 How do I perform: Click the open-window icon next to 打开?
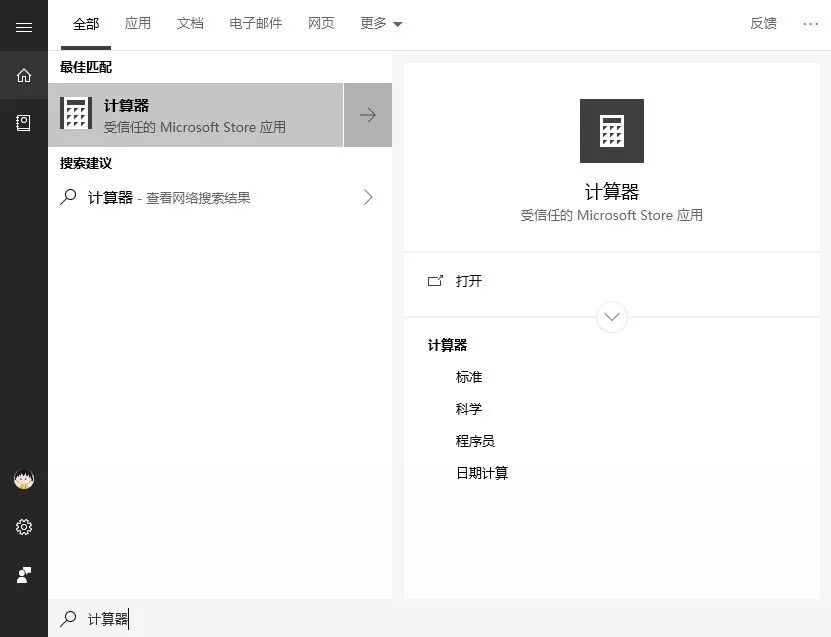[x=435, y=281]
